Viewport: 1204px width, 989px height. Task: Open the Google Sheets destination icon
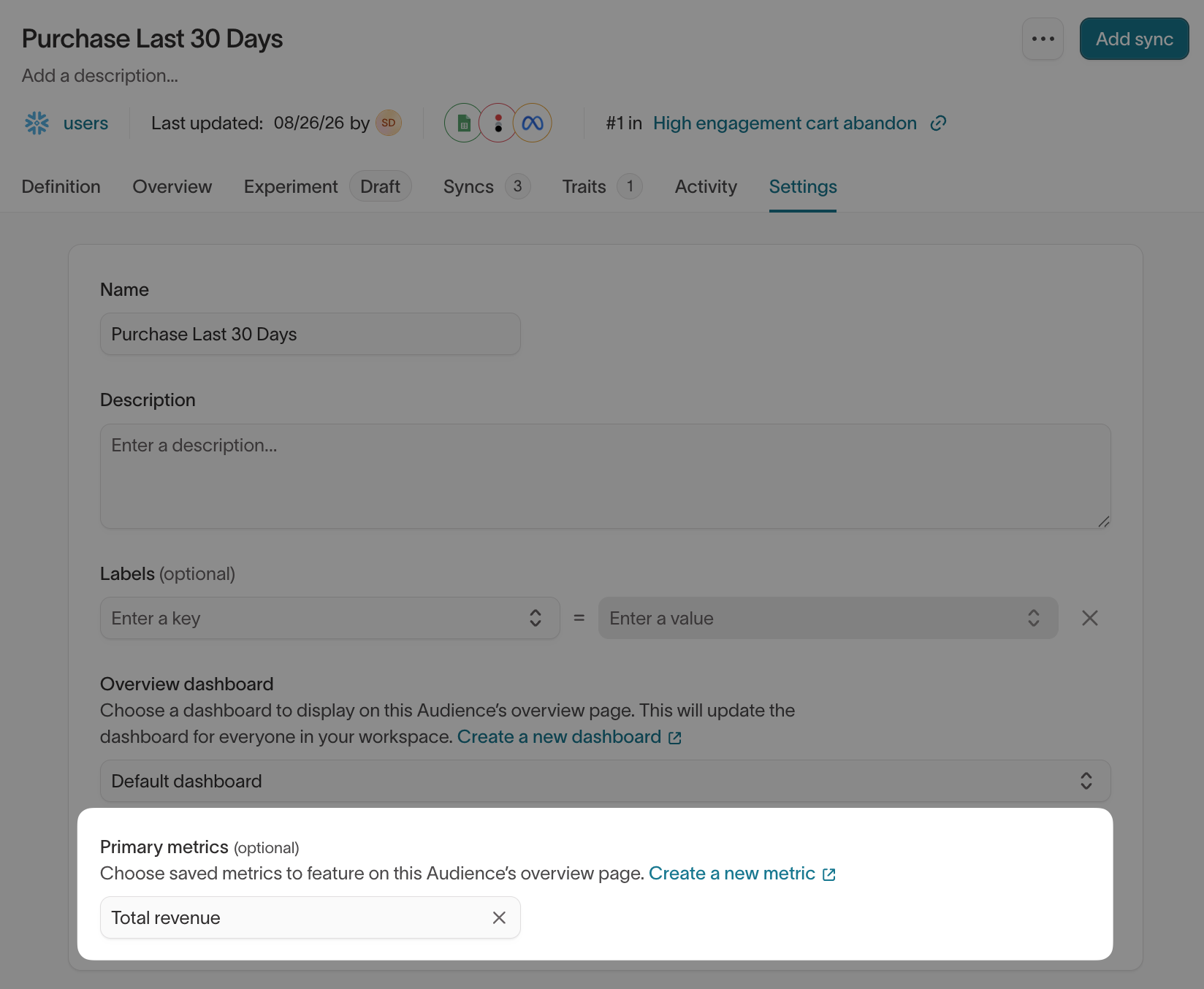click(463, 123)
